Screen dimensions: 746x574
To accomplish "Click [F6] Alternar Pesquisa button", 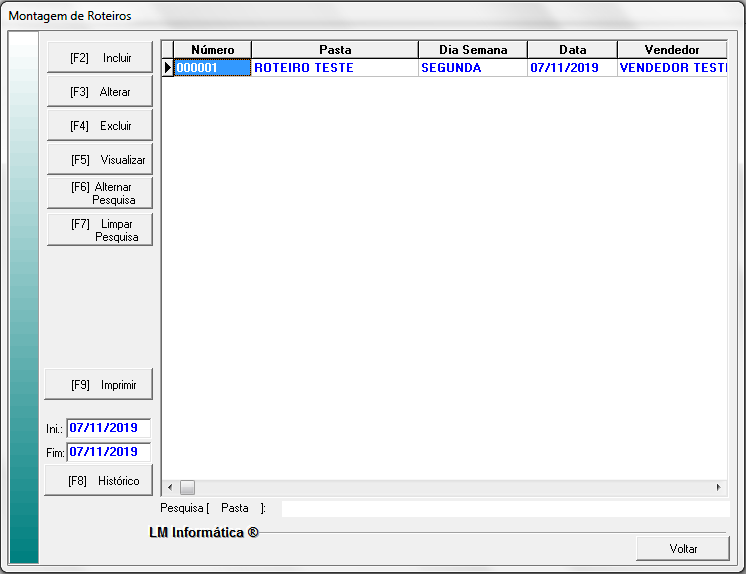I will (x=100, y=194).
